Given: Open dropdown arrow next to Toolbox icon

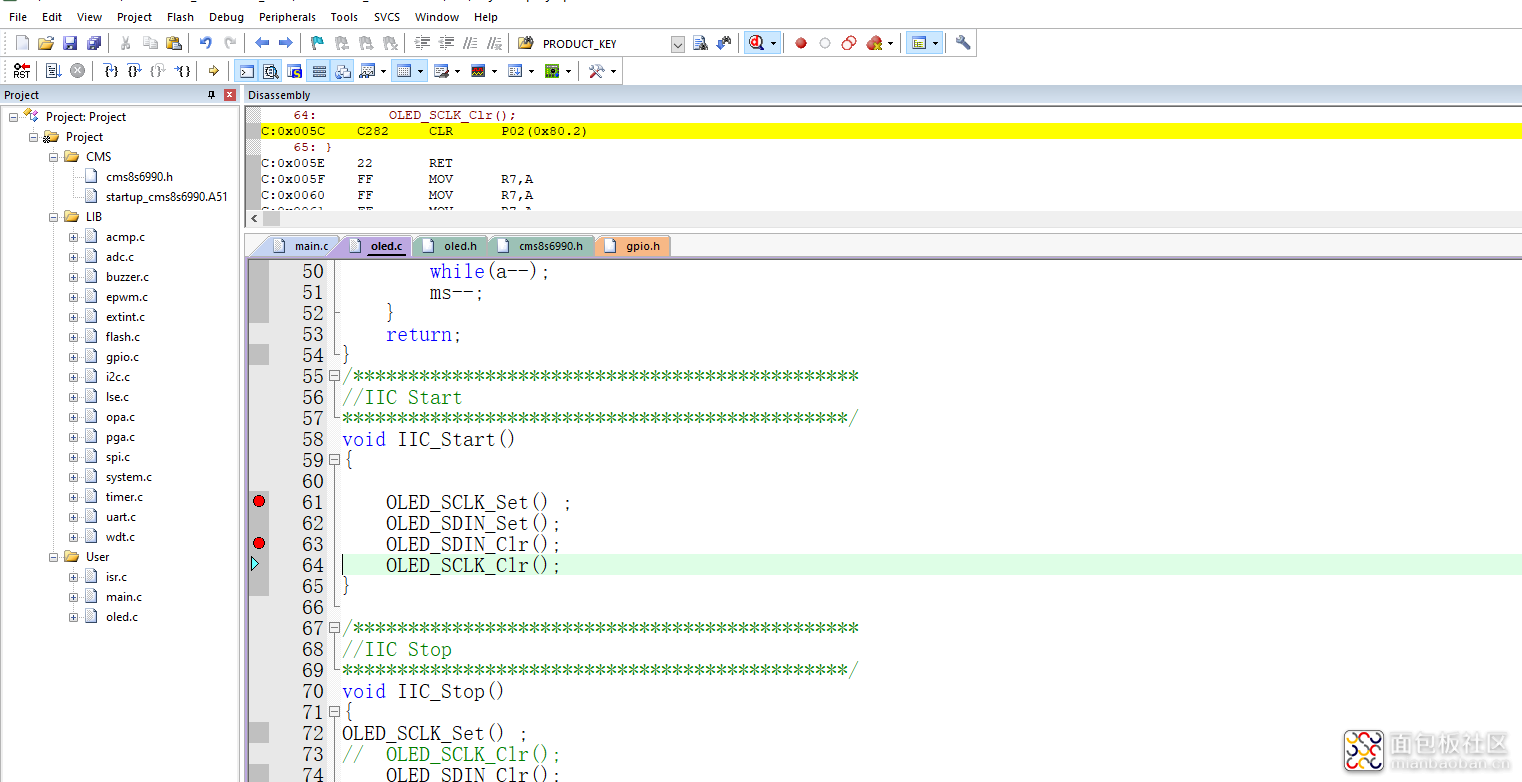Looking at the screenshot, I should pos(613,71).
